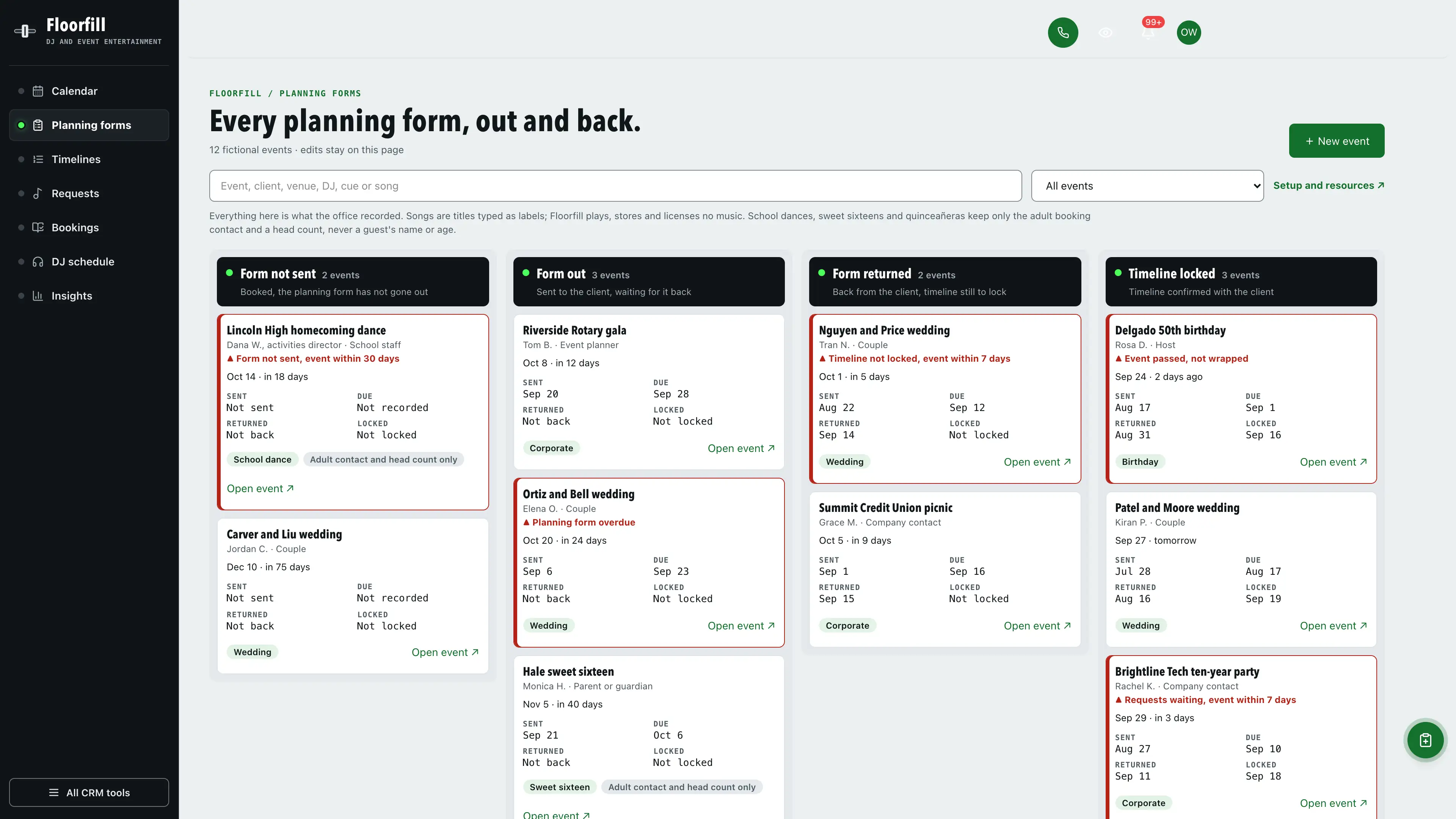Open event for Summit Credit Union picnic

point(1037,626)
